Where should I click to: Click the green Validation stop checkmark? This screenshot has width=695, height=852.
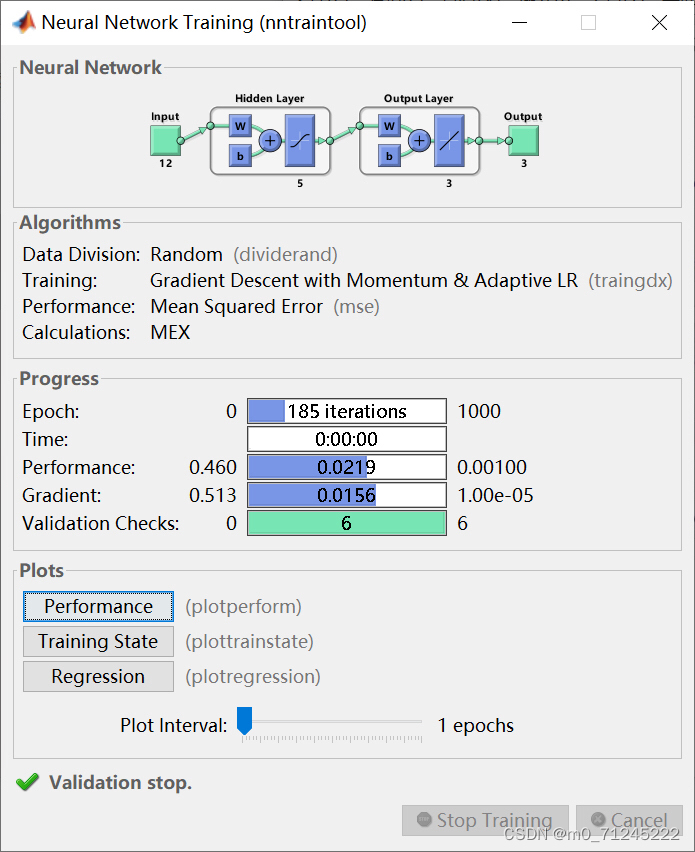click(27, 782)
